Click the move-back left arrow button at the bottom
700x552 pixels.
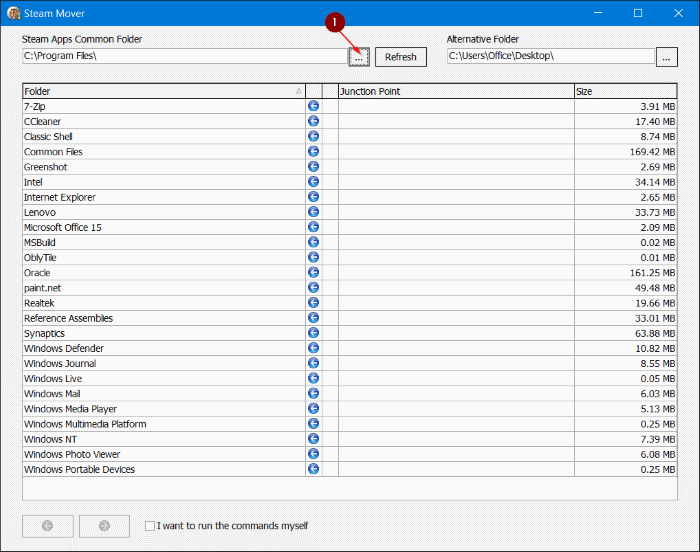[48, 526]
